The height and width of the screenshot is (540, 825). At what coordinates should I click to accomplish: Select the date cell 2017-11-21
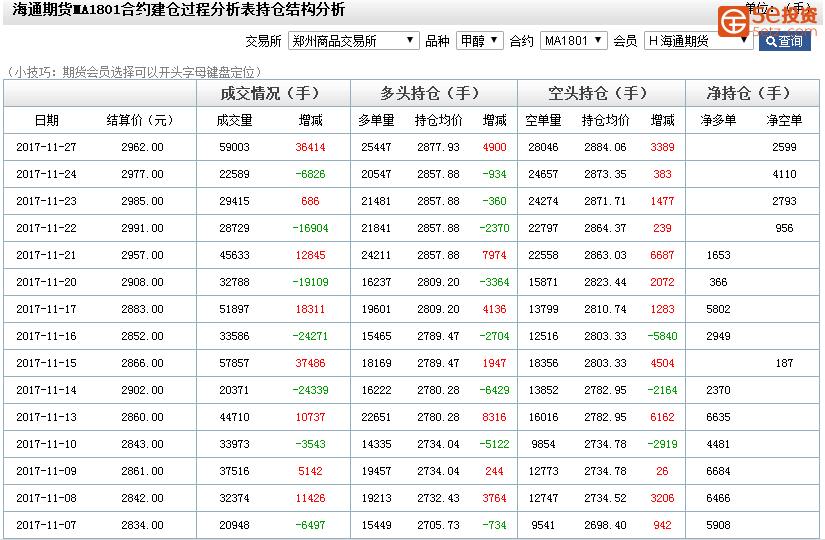[x=46, y=255]
